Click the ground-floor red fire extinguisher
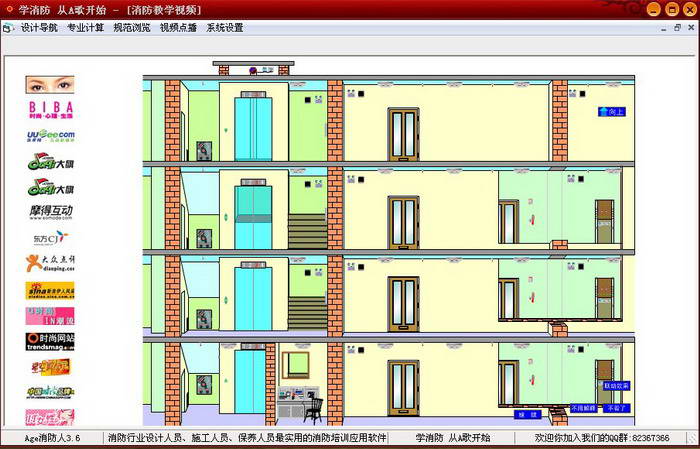 tap(532, 380)
